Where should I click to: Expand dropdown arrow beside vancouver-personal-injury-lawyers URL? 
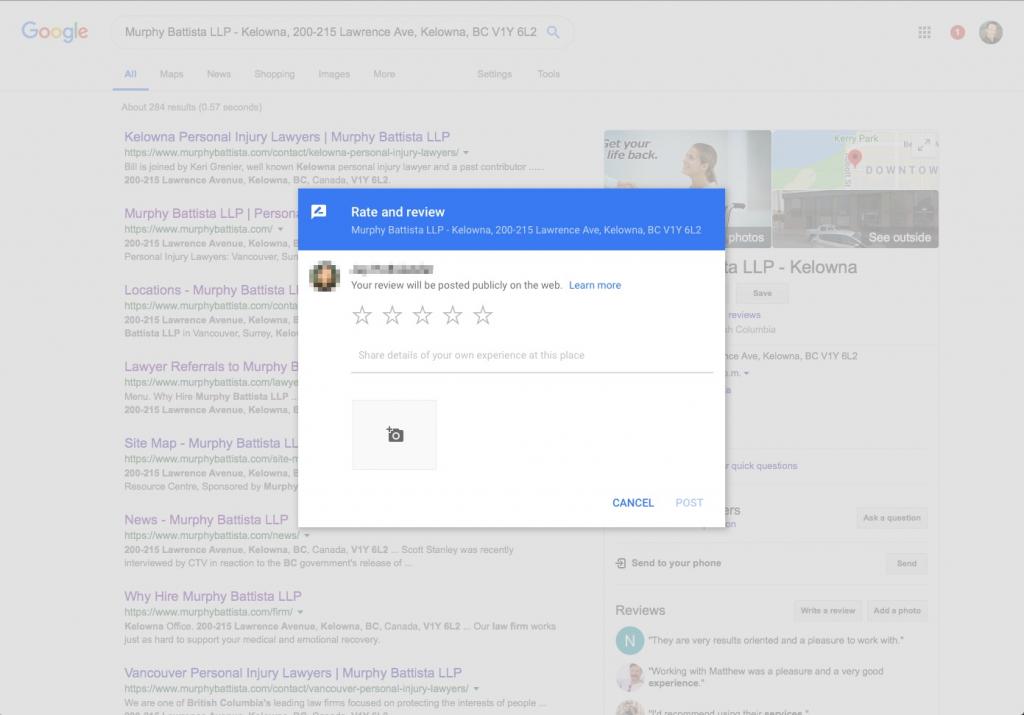point(476,689)
